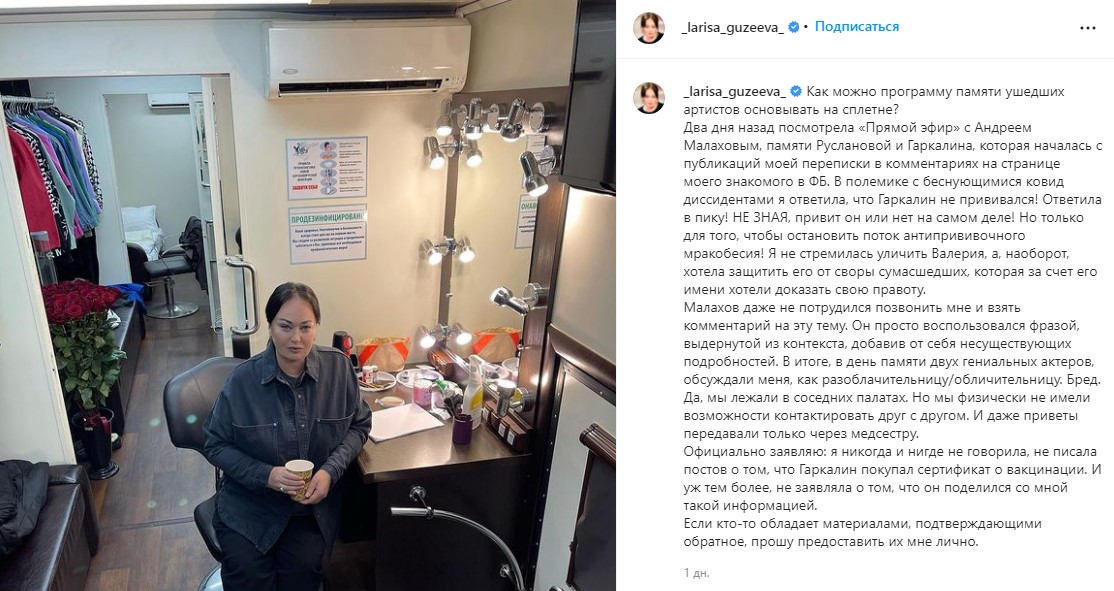Click the verified badge beside header username
The height and width of the screenshot is (591, 1114).
794,27
